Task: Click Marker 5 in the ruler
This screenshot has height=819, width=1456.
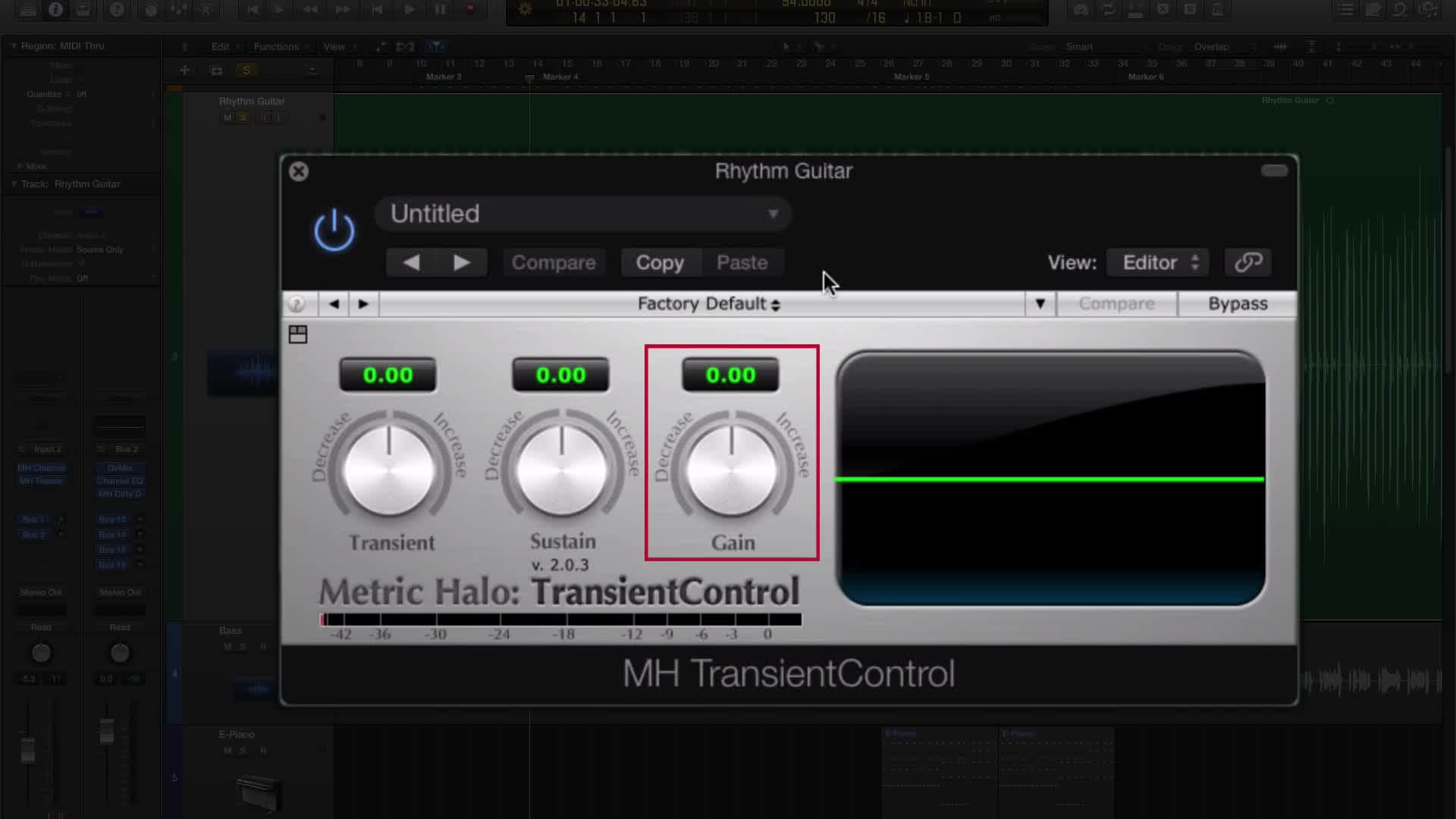Action: click(912, 77)
